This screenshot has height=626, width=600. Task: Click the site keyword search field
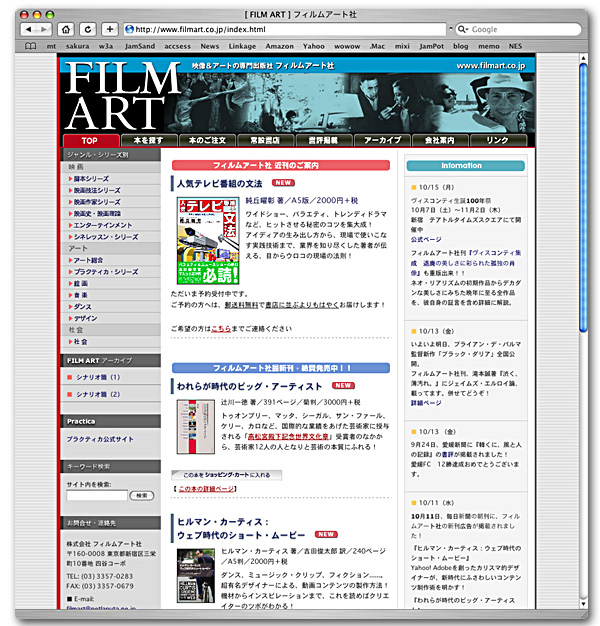coord(97,495)
